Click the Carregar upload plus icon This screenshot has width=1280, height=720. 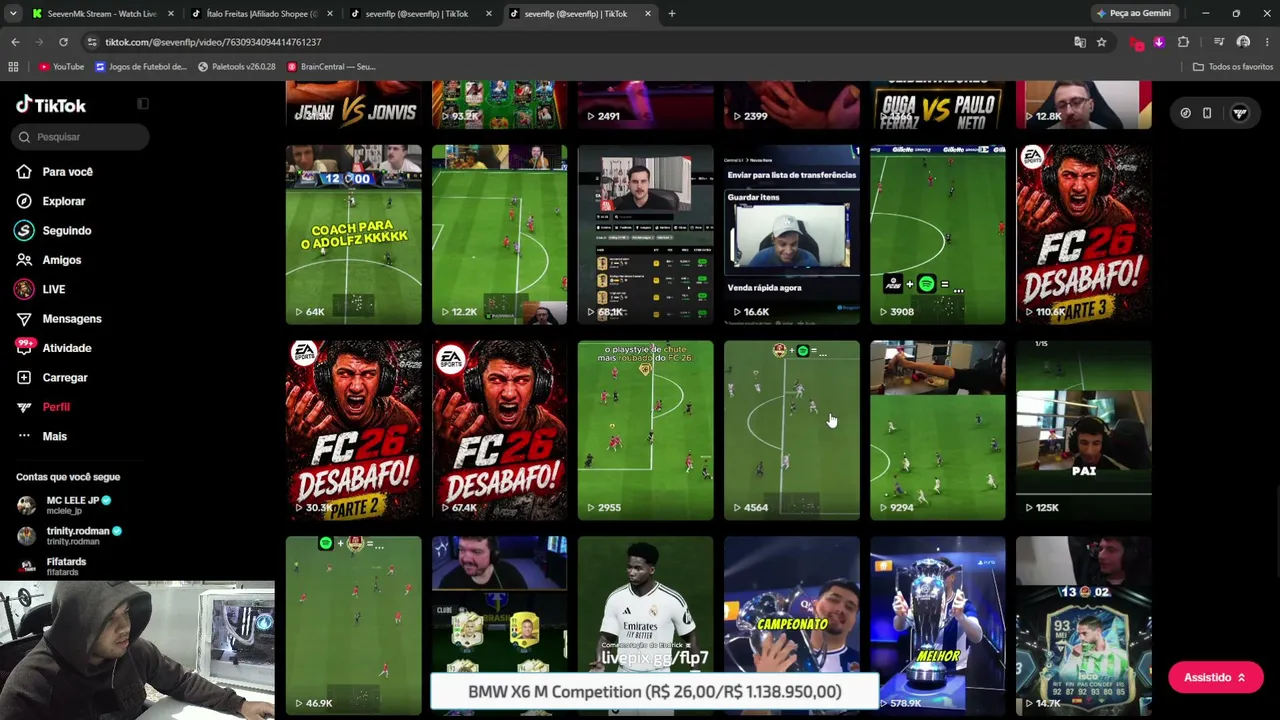24,378
